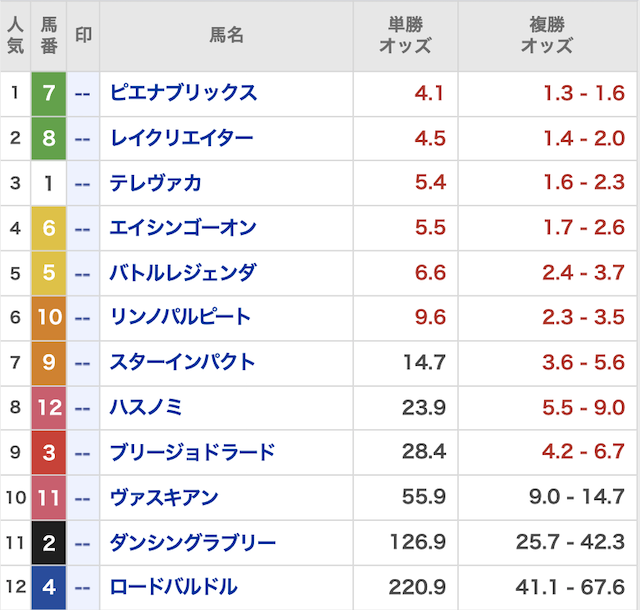This screenshot has width=640, height=610.
Task: Click the 人気 column header
Action: click(x=15, y=35)
